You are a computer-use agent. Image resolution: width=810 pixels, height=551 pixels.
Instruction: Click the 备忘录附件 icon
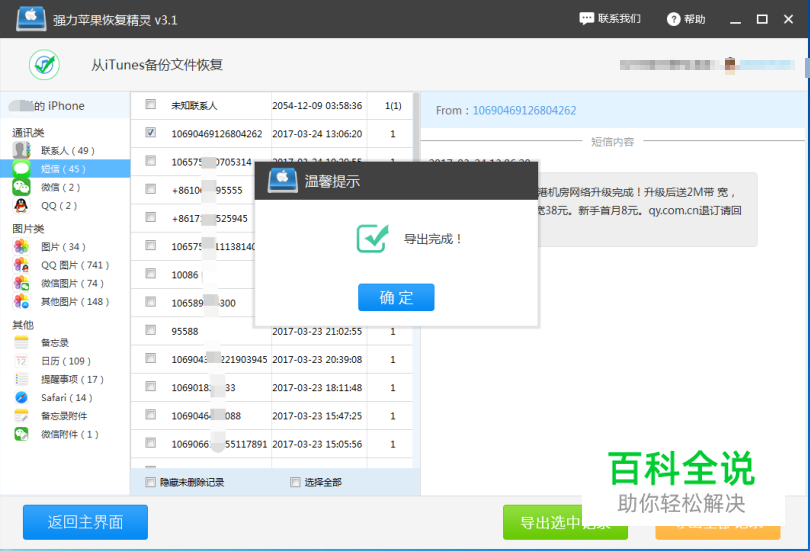21,416
